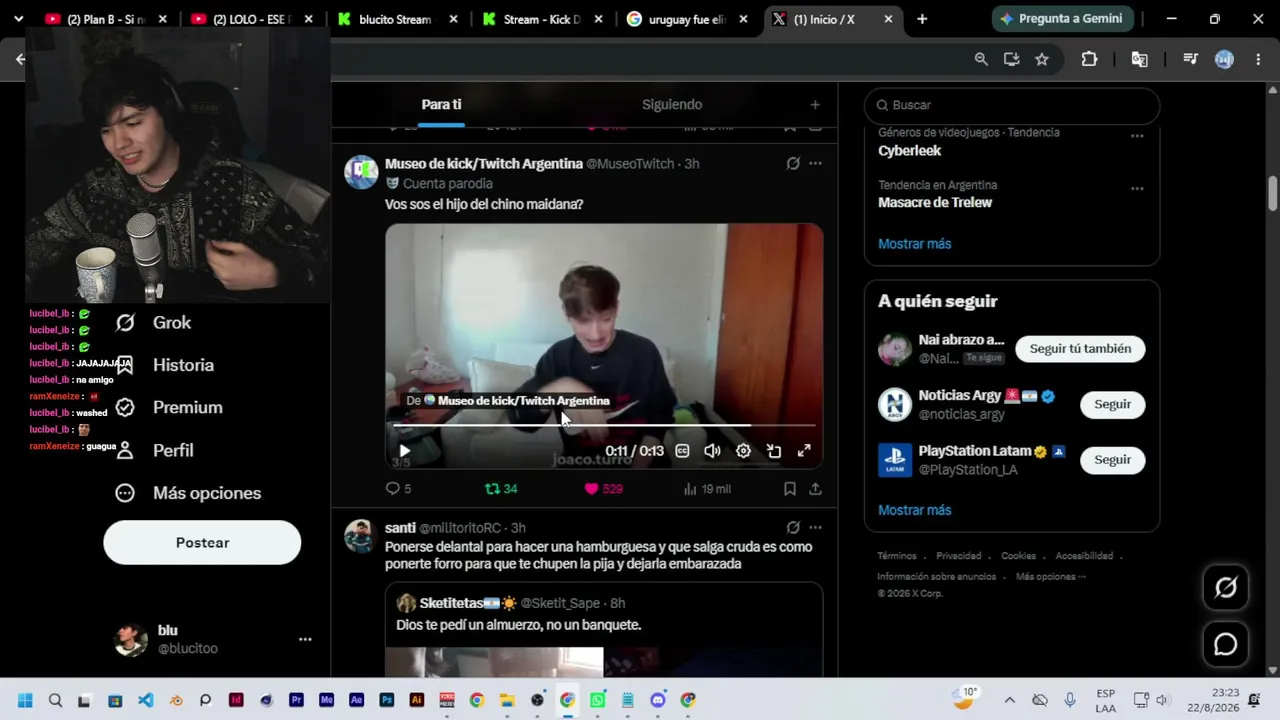Click the install app icon in address bar
This screenshot has width=1280, height=720.
1011,59
